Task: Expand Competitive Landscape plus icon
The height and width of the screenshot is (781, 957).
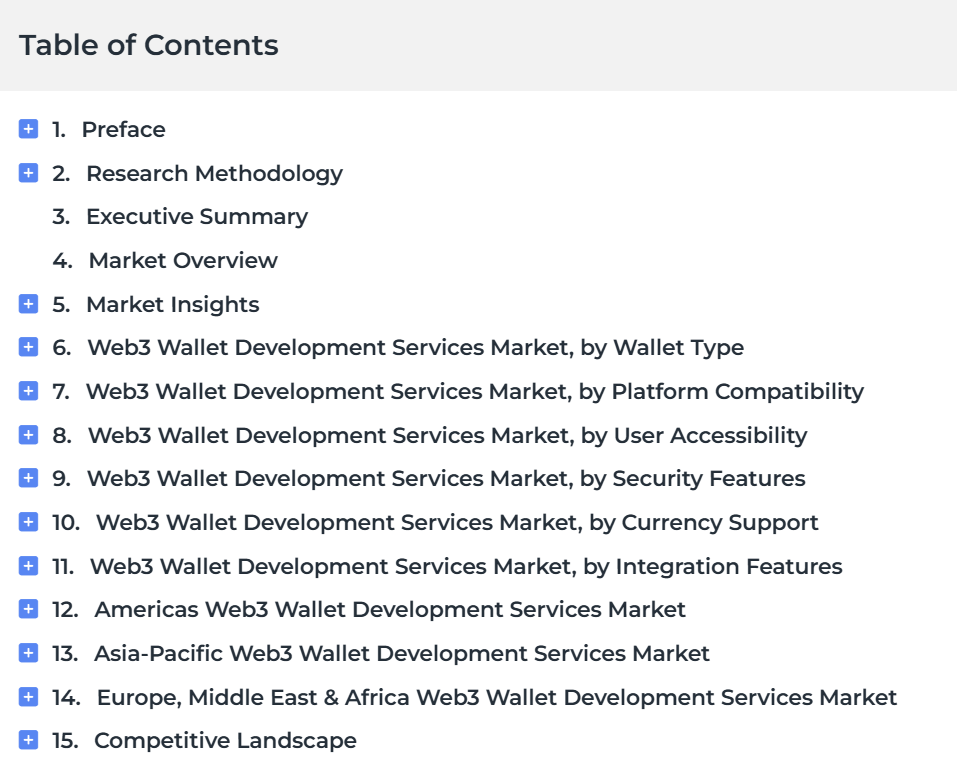Action: click(28, 741)
